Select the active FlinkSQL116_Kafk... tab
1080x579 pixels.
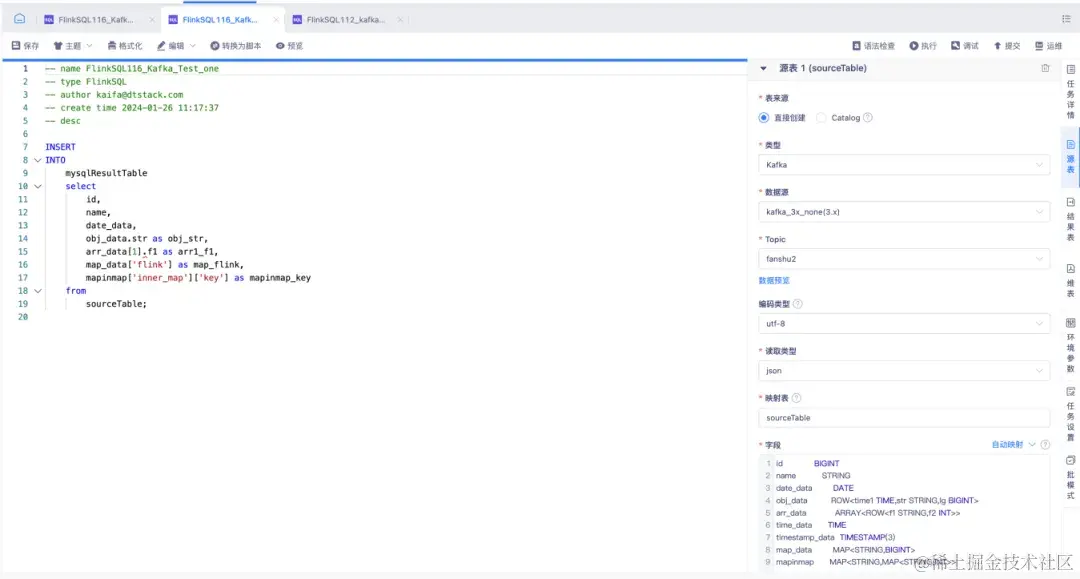click(220, 19)
